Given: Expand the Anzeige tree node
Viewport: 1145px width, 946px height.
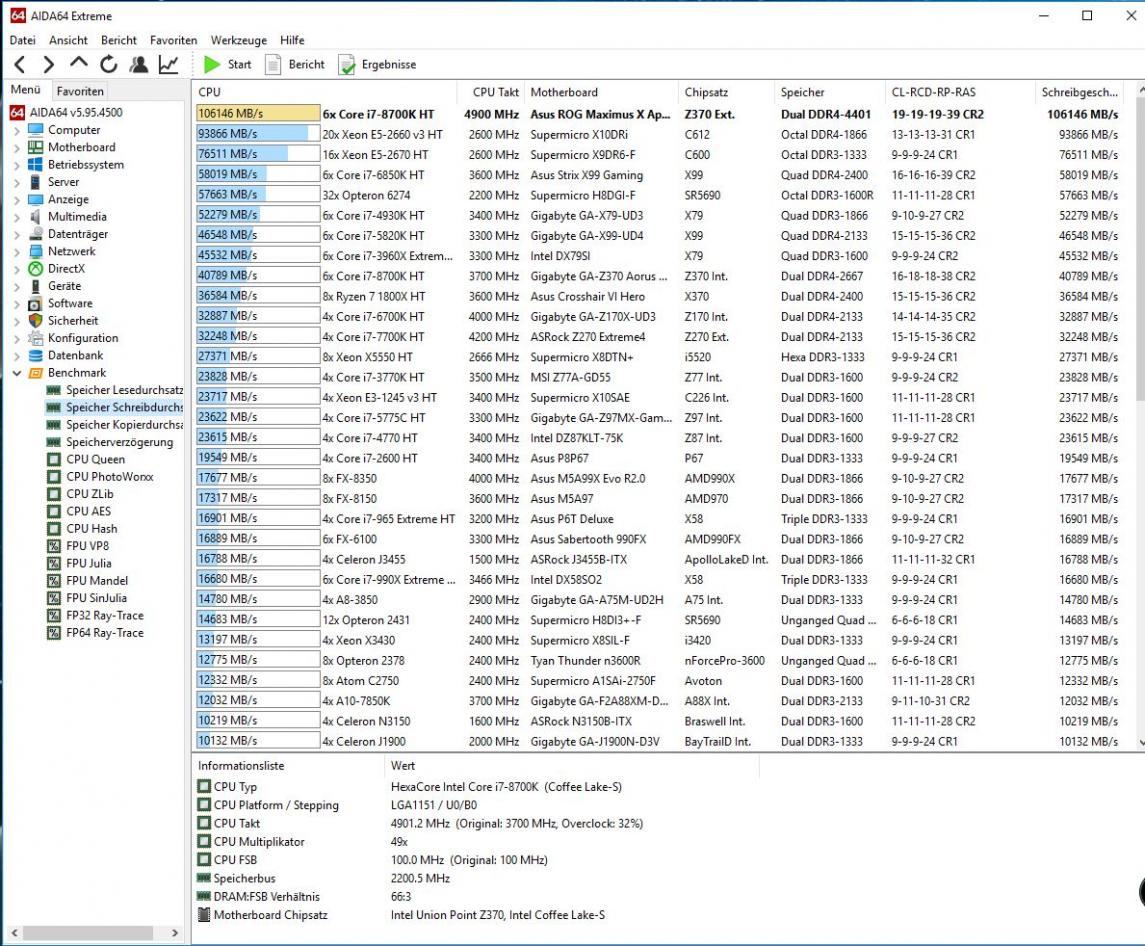Looking at the screenshot, I should [17, 199].
